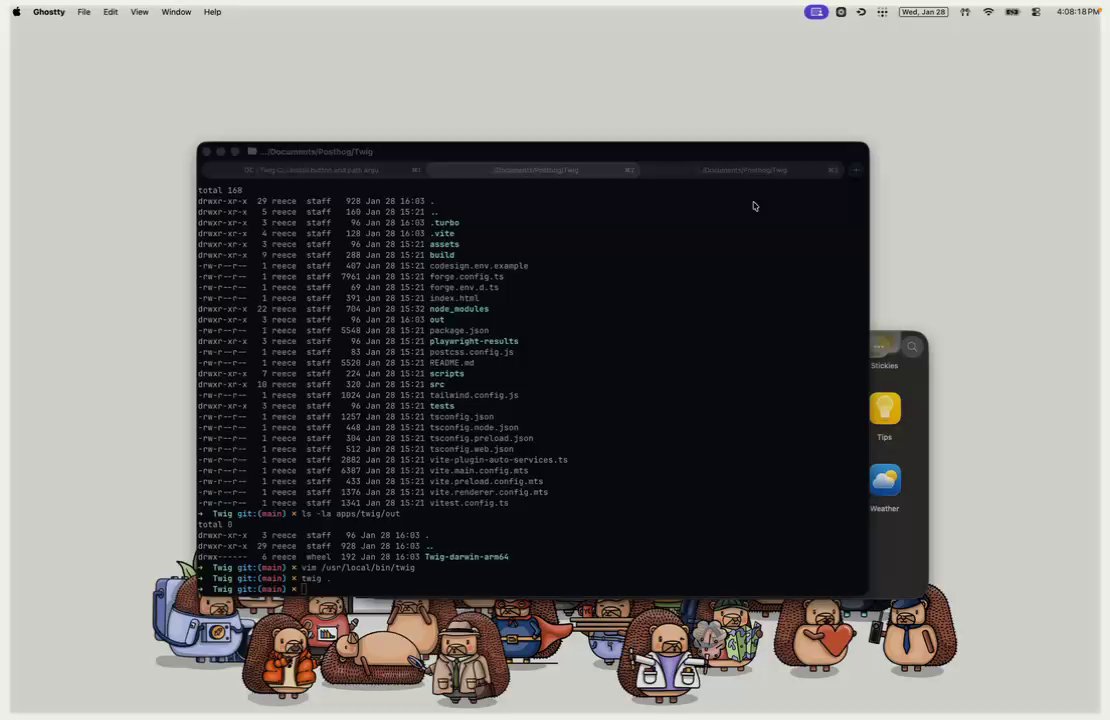Click the scripts directory name
The height and width of the screenshot is (720, 1110).
[x=447, y=374]
